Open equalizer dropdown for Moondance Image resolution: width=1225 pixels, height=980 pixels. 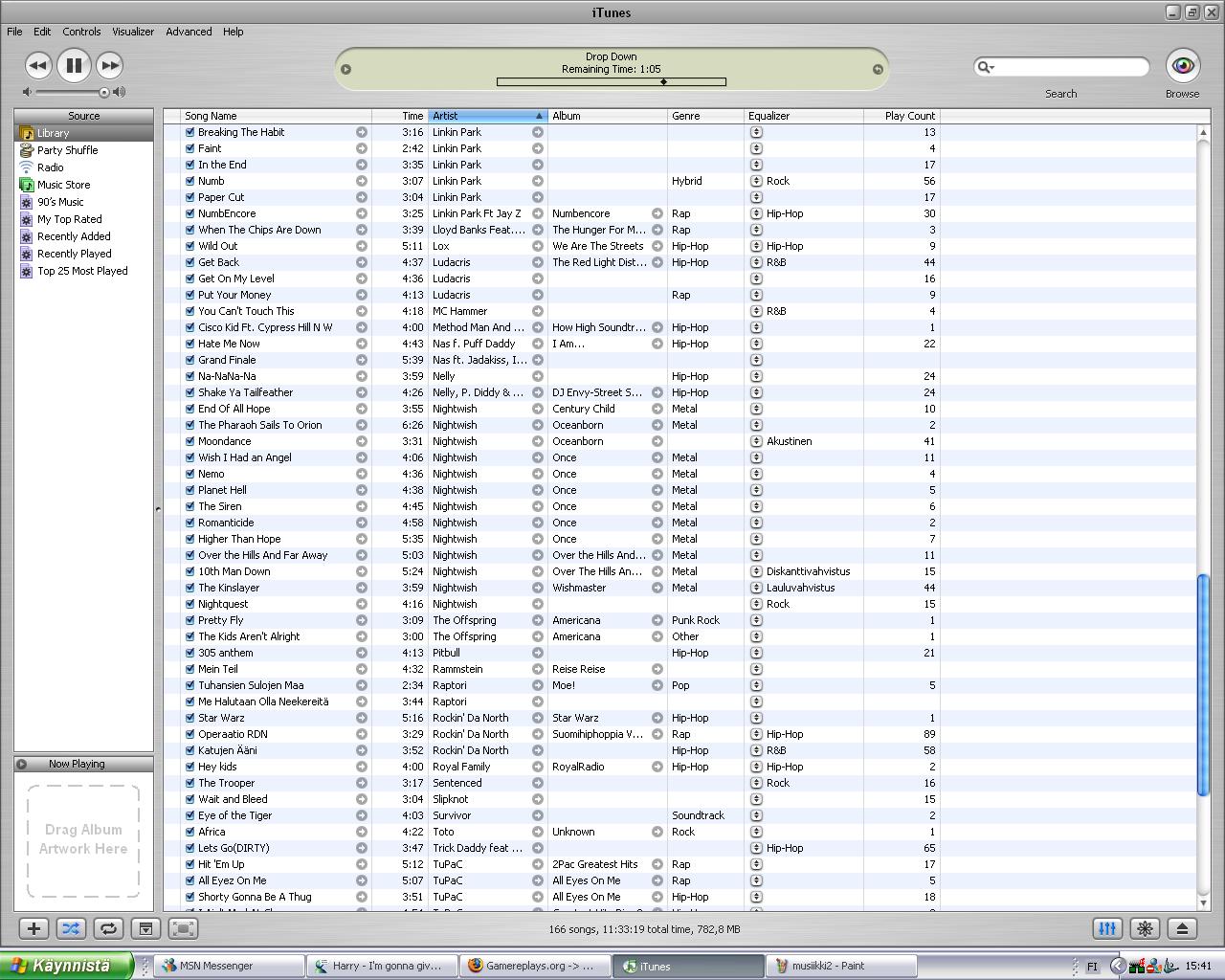[756, 441]
